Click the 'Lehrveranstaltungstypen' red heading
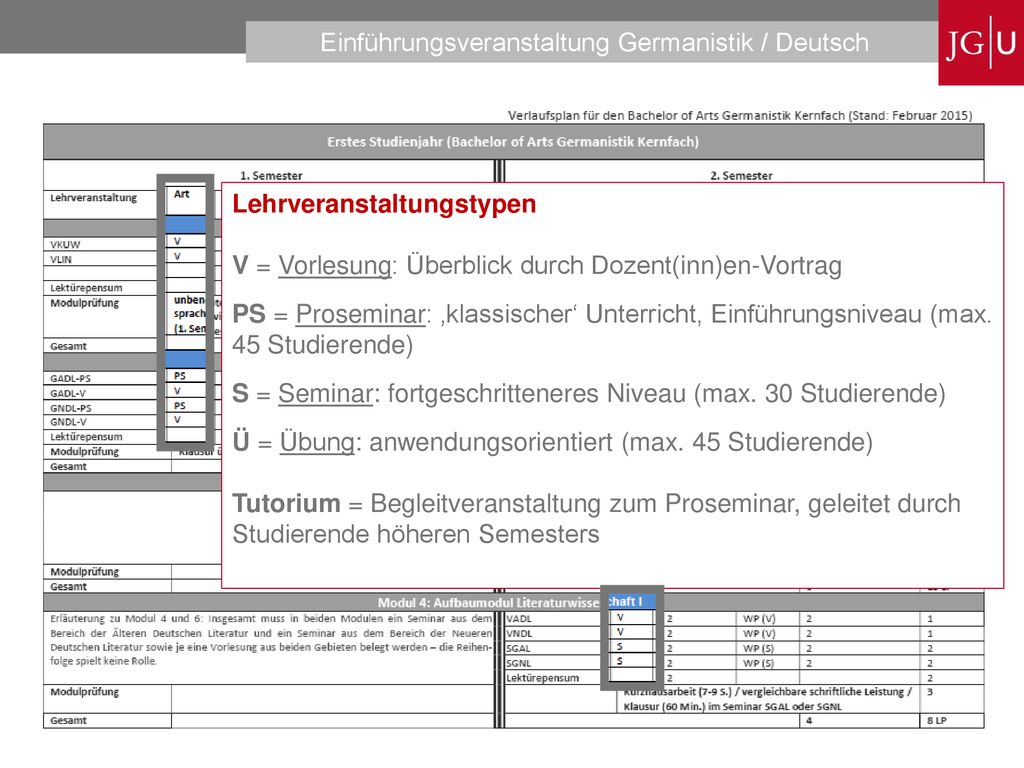 [384, 204]
